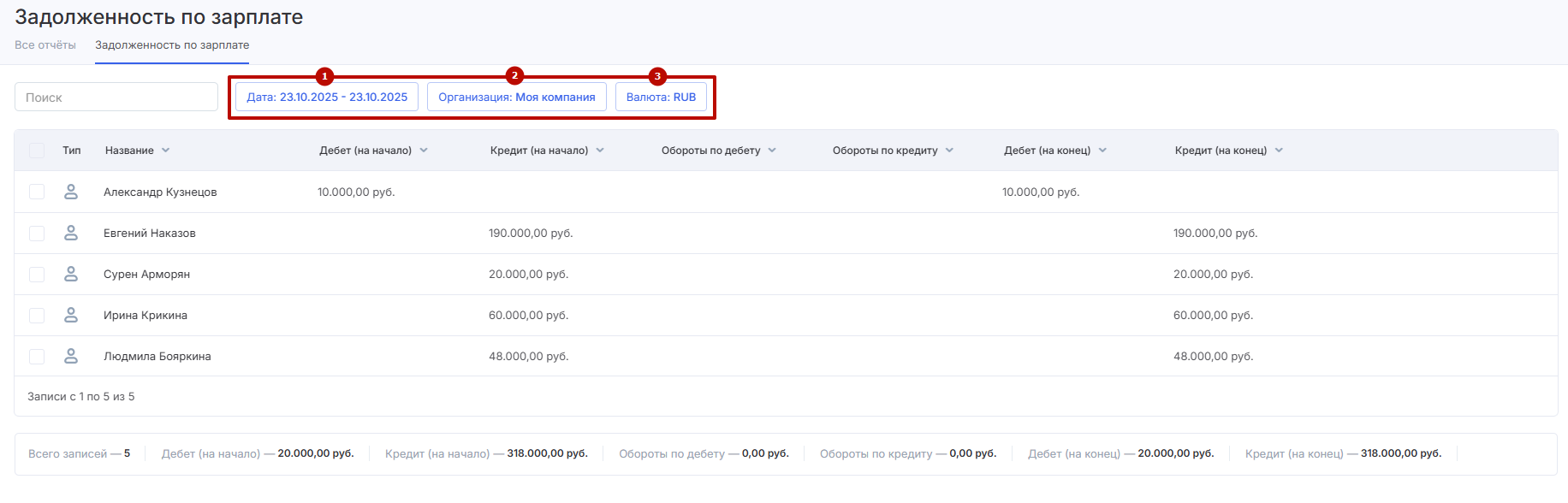Change the Организация: Моя компания filter
Screen dimensions: 1568x503
(x=516, y=97)
